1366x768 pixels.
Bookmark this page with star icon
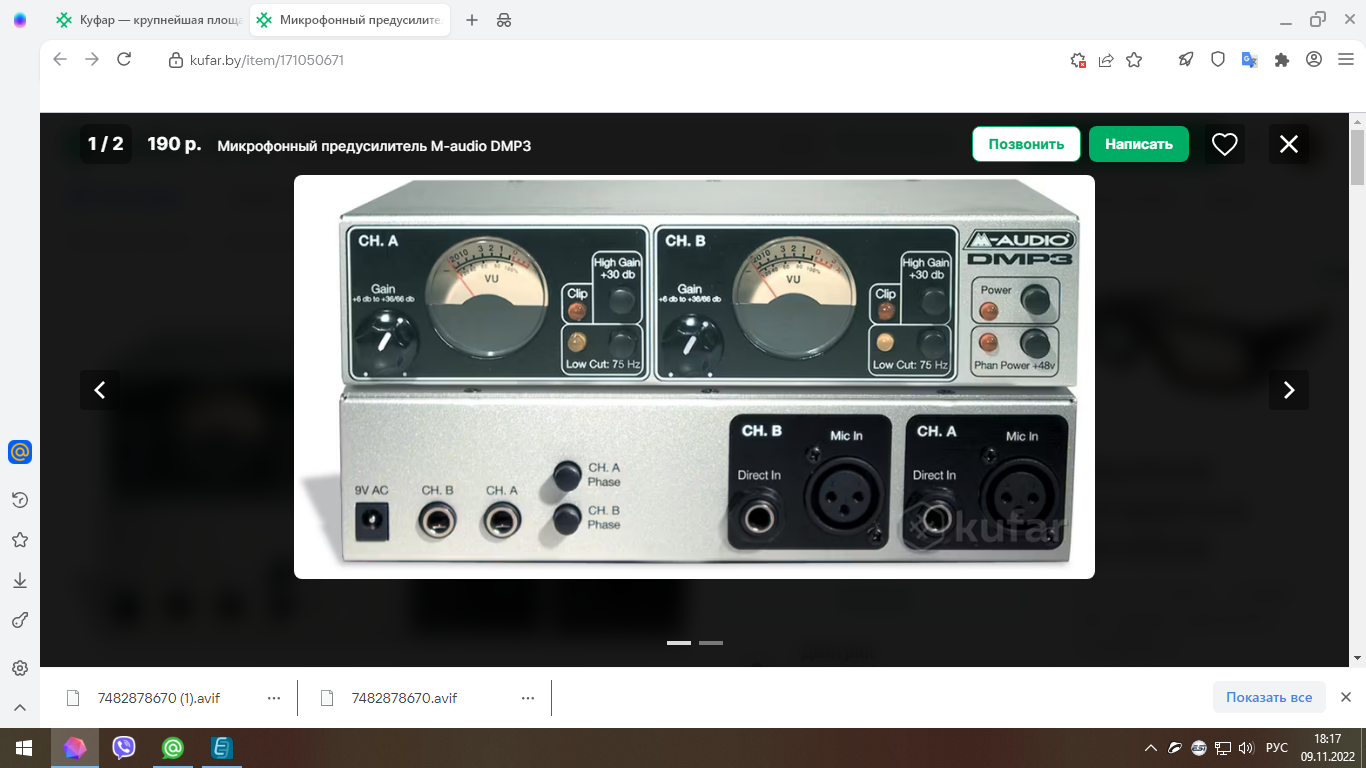tap(1134, 60)
